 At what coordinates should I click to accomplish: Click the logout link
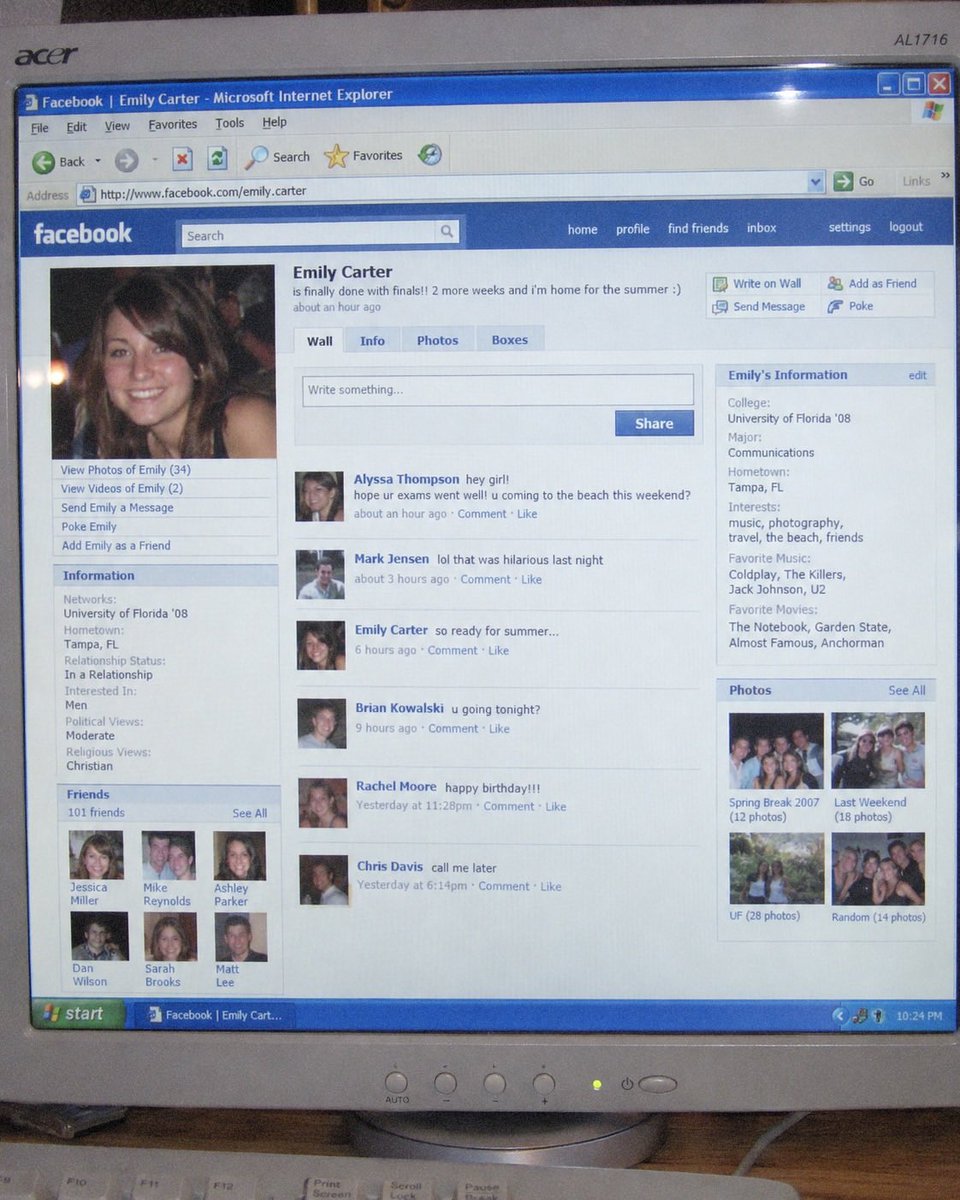(906, 227)
